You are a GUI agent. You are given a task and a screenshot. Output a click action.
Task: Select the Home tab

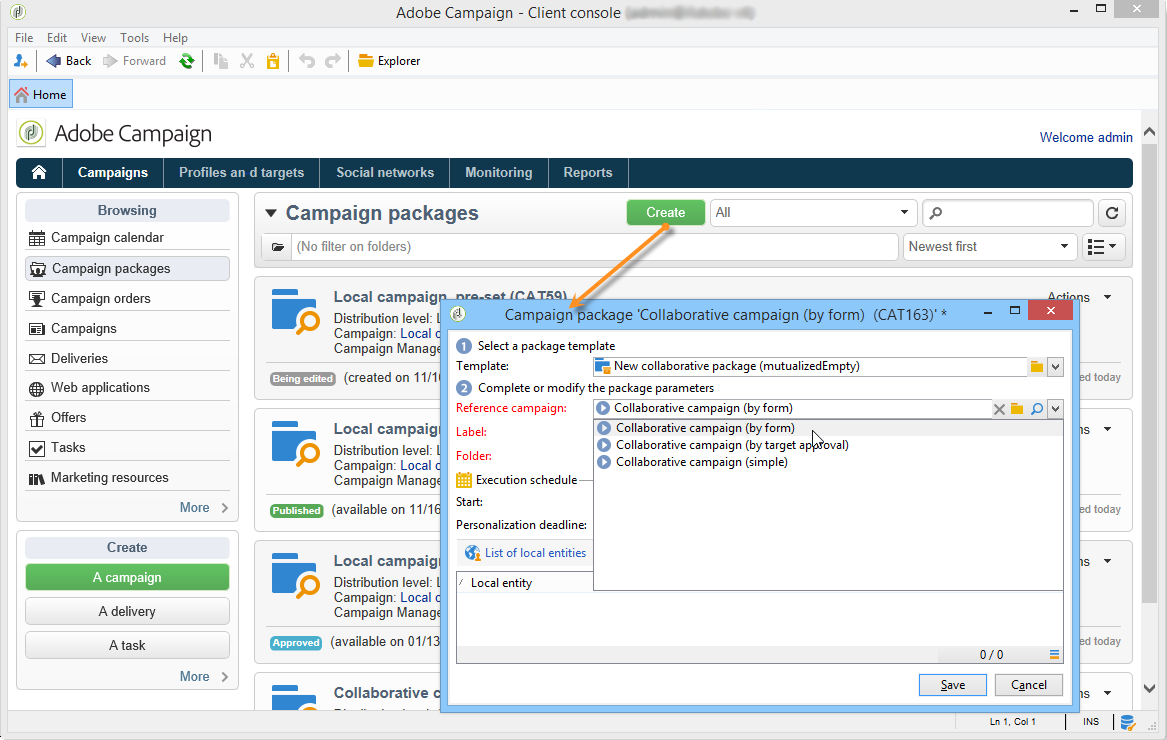coord(41,95)
